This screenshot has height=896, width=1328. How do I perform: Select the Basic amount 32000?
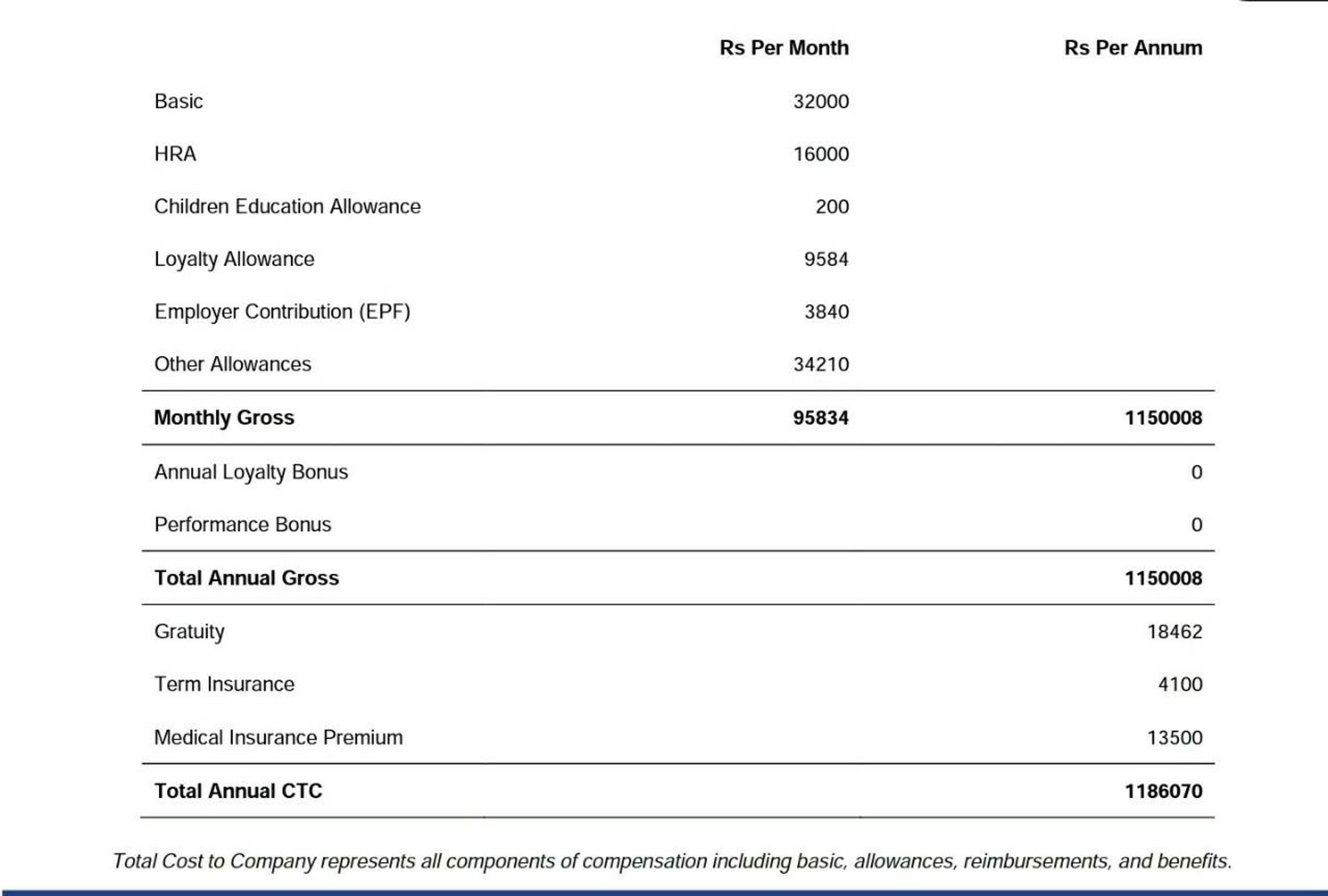[821, 101]
